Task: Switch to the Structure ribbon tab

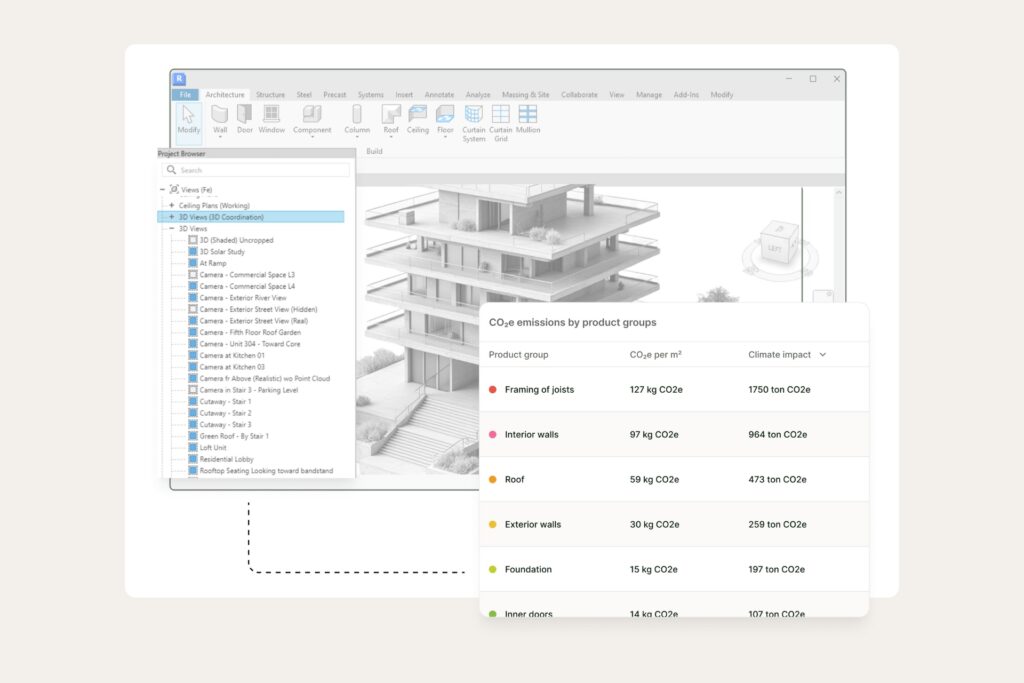Action: pos(270,95)
